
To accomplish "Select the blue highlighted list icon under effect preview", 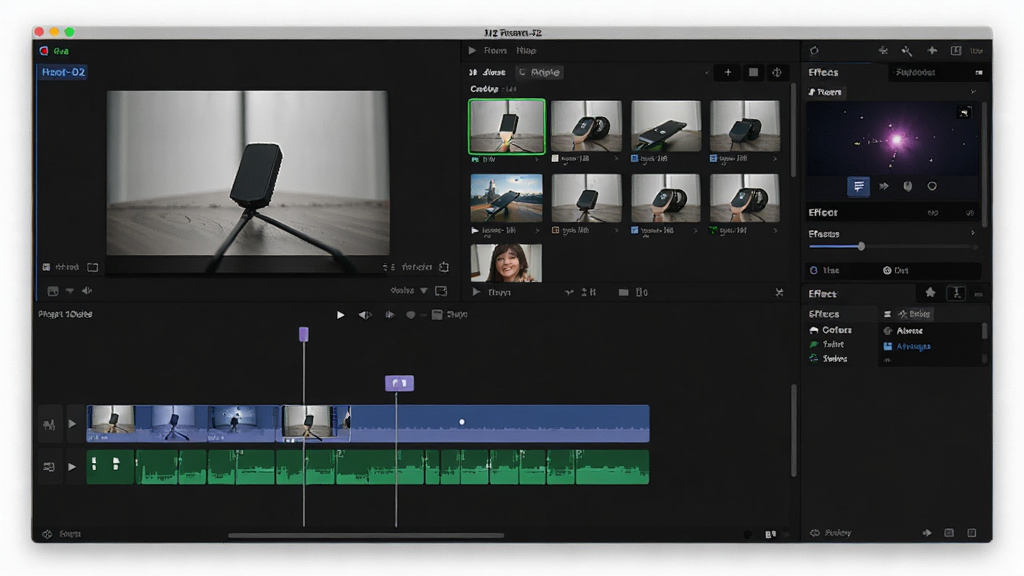I will pyautogui.click(x=858, y=186).
